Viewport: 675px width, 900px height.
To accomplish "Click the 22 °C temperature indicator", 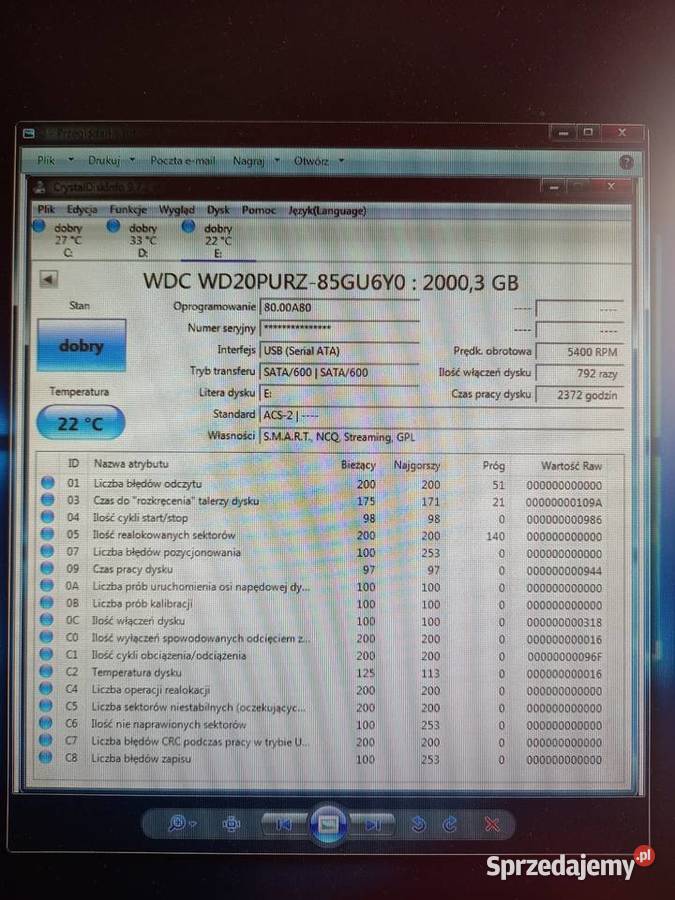I will pos(80,424).
